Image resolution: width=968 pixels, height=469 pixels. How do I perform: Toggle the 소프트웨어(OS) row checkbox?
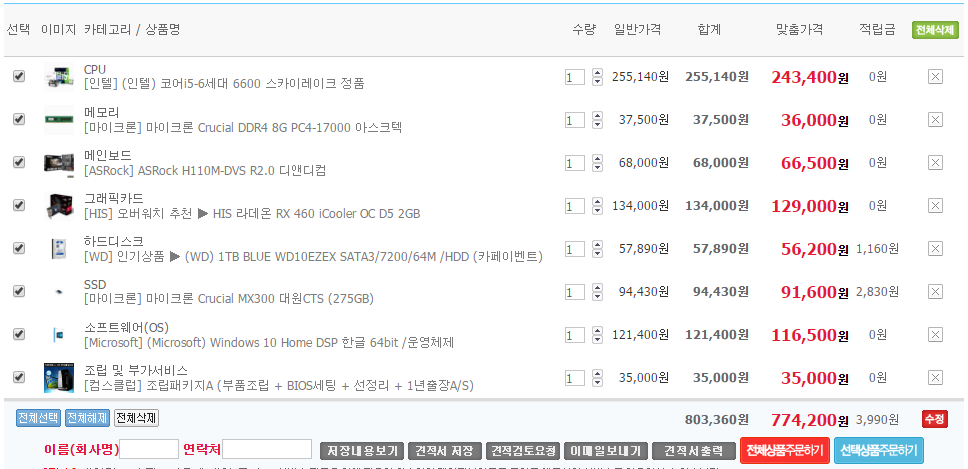(19, 334)
